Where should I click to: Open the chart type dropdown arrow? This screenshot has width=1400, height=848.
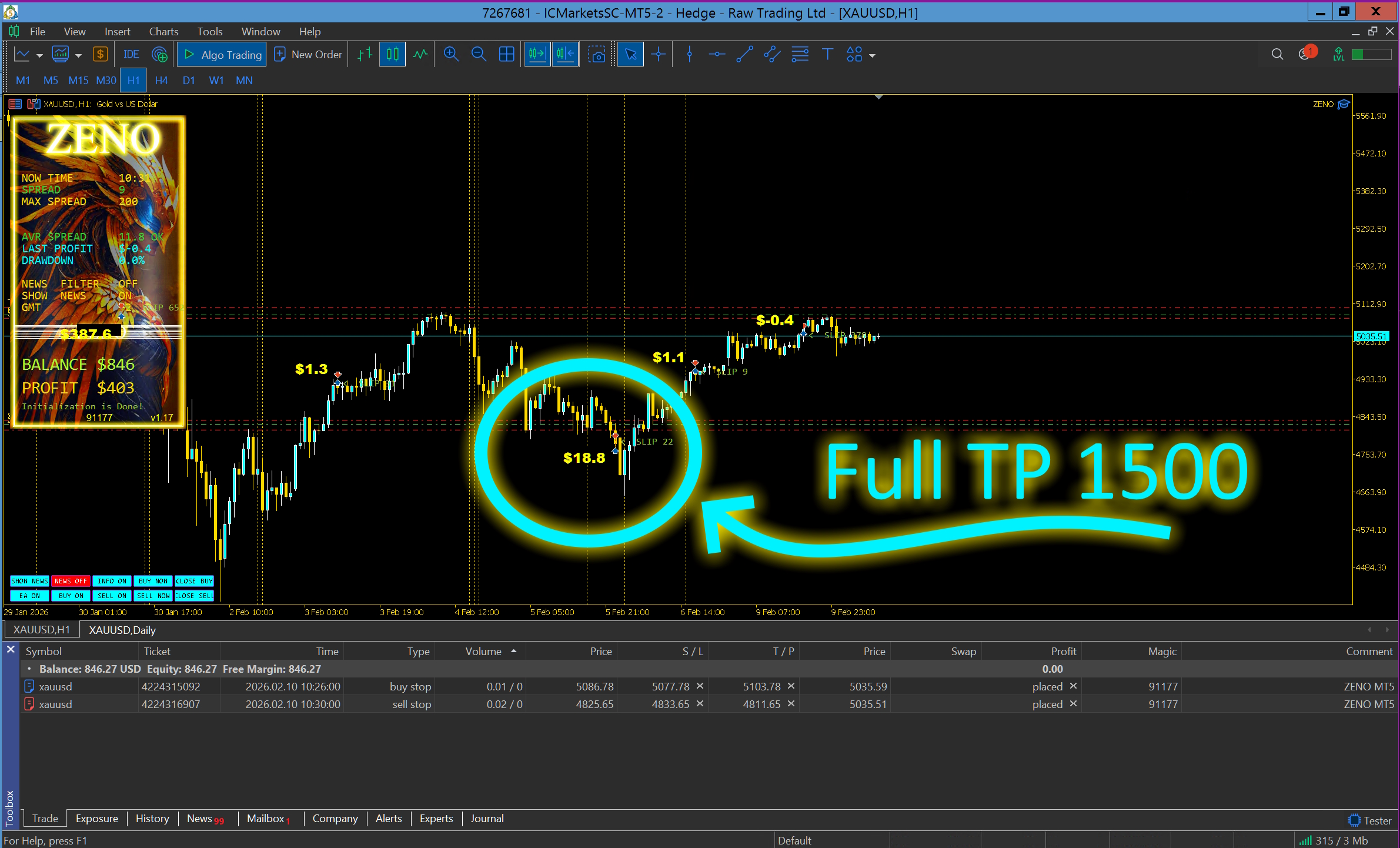coord(39,56)
